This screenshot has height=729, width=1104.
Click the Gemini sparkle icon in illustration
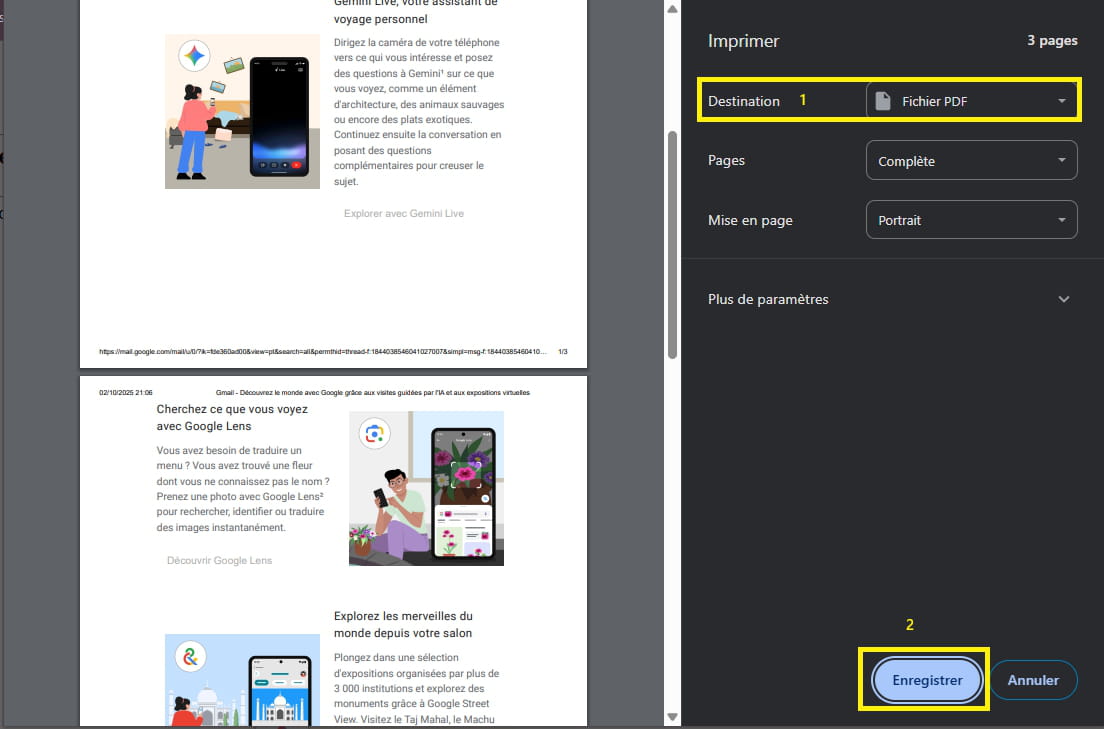pos(194,56)
